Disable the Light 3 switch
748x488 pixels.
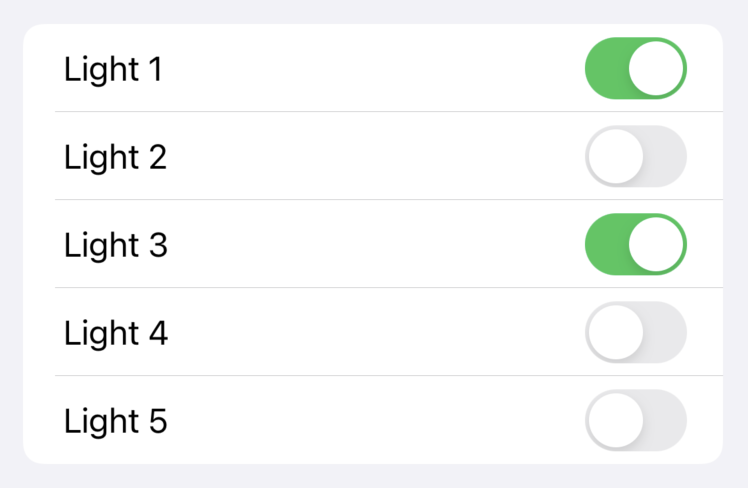pos(635,244)
